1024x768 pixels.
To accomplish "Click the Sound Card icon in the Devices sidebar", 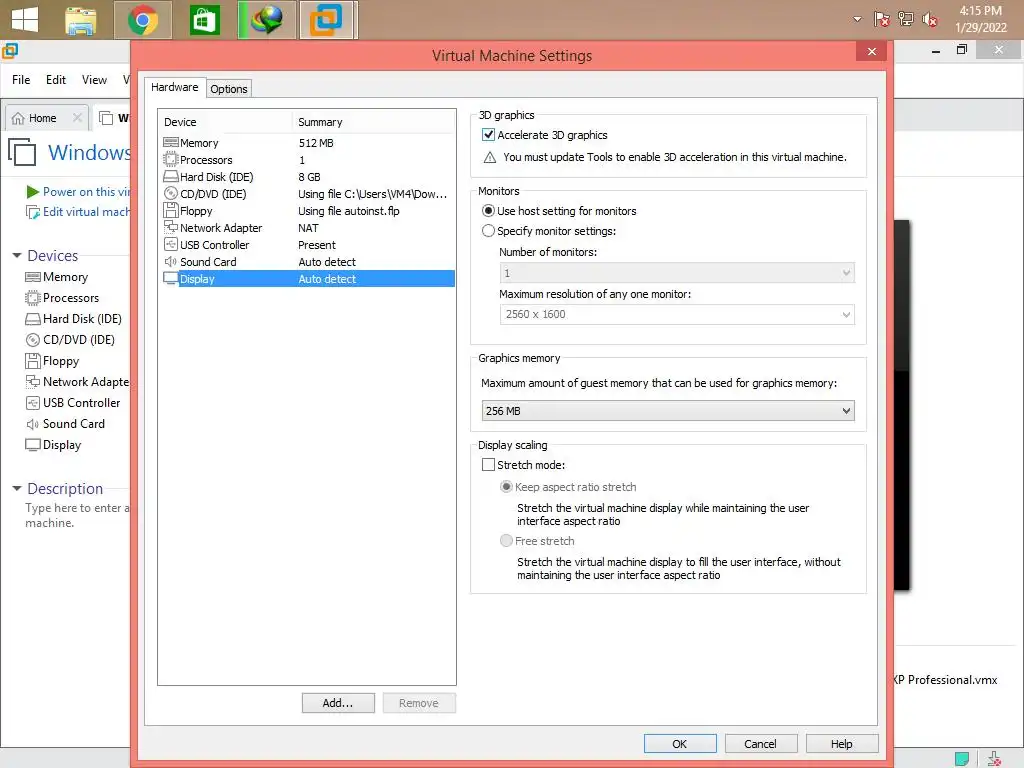I will pos(33,424).
